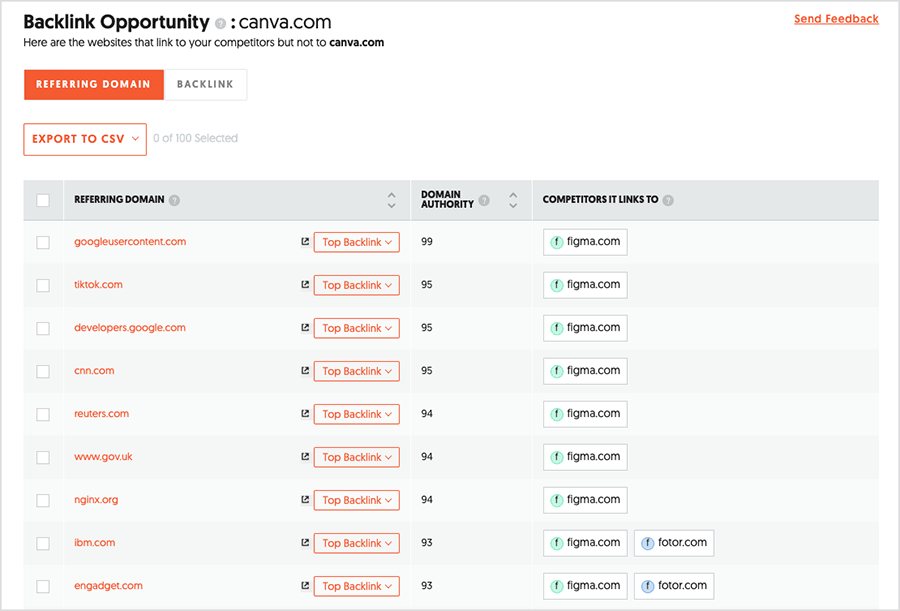Expand Top Backlink dropdown for tiktok.com
Screen dimensions: 900x611
[356, 285]
